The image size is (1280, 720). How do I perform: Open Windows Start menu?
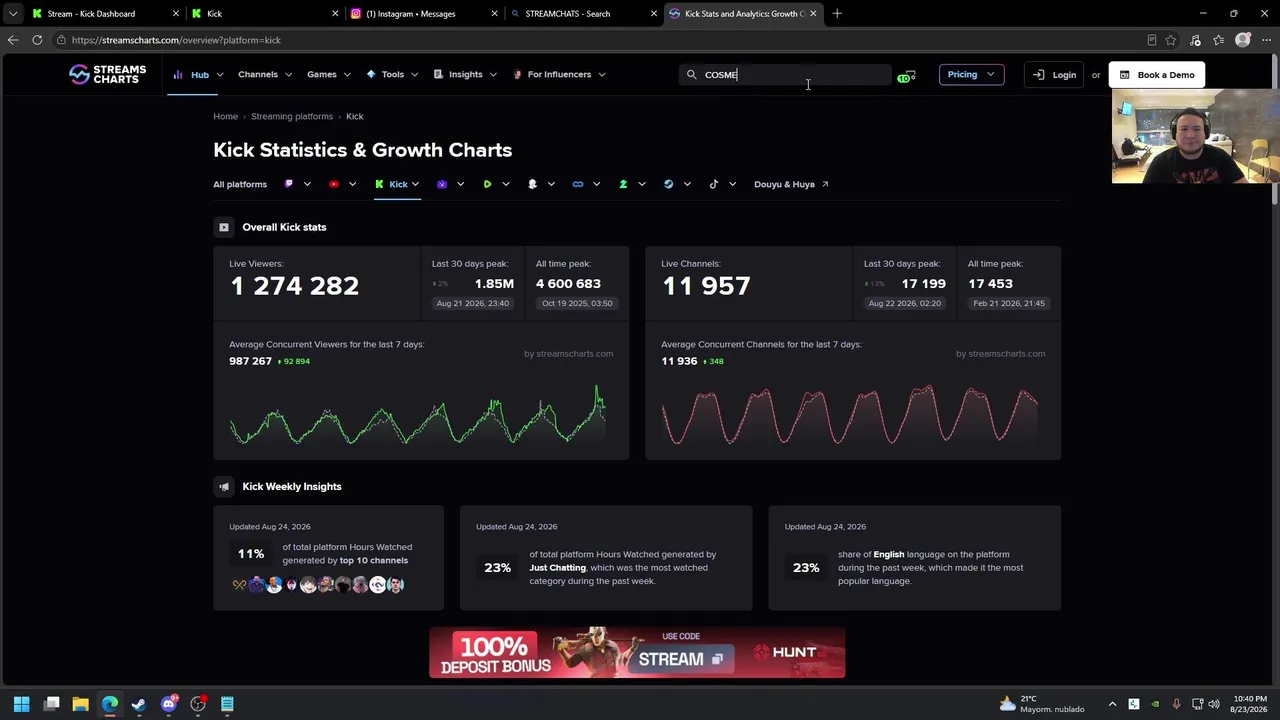point(22,704)
